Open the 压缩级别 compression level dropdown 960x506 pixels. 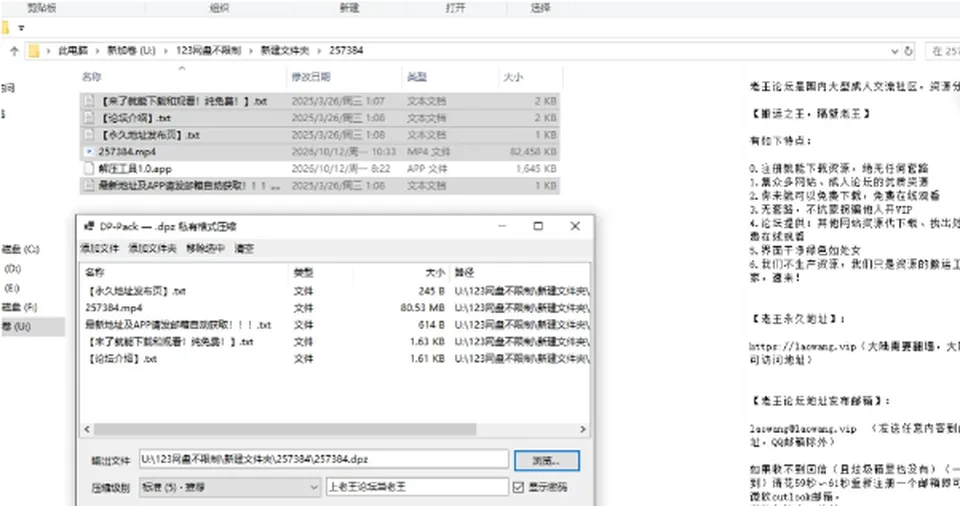[230, 487]
